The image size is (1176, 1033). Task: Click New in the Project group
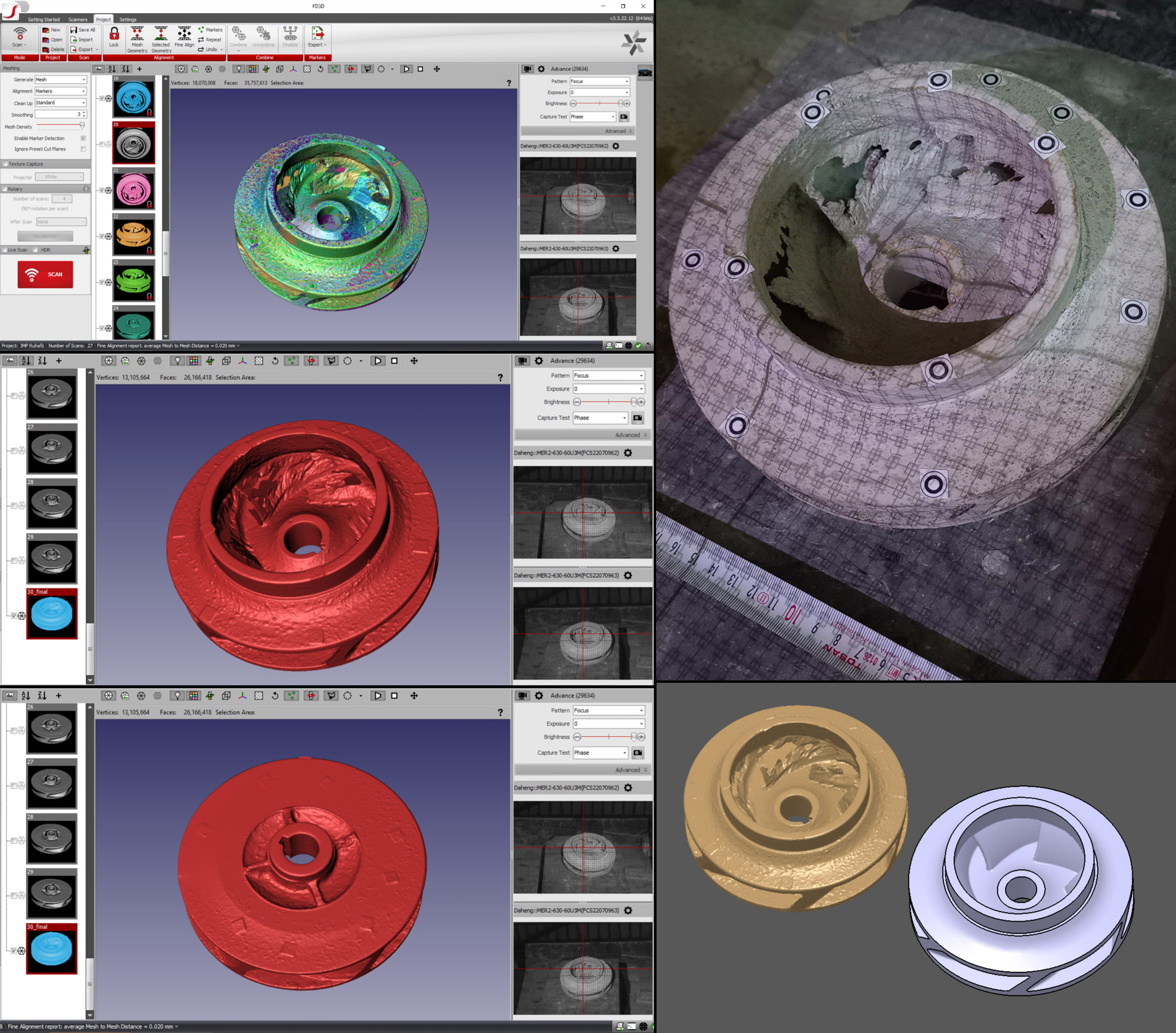(51, 30)
